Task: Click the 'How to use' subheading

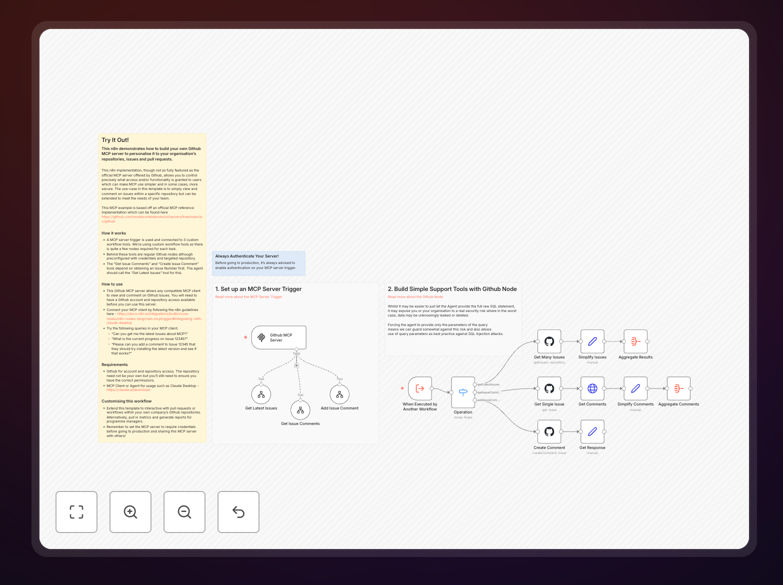Action: tap(112, 284)
